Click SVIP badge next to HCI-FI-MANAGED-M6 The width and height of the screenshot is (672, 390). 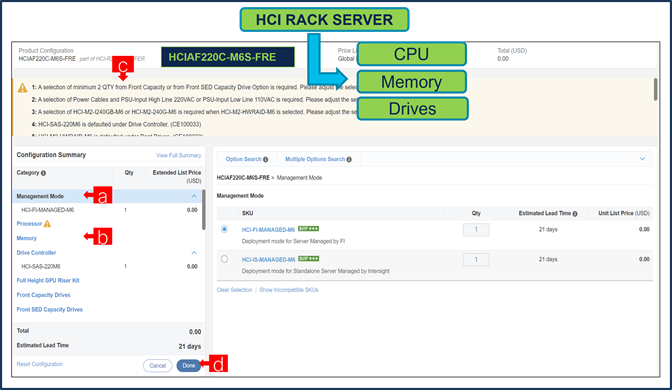[308, 229]
